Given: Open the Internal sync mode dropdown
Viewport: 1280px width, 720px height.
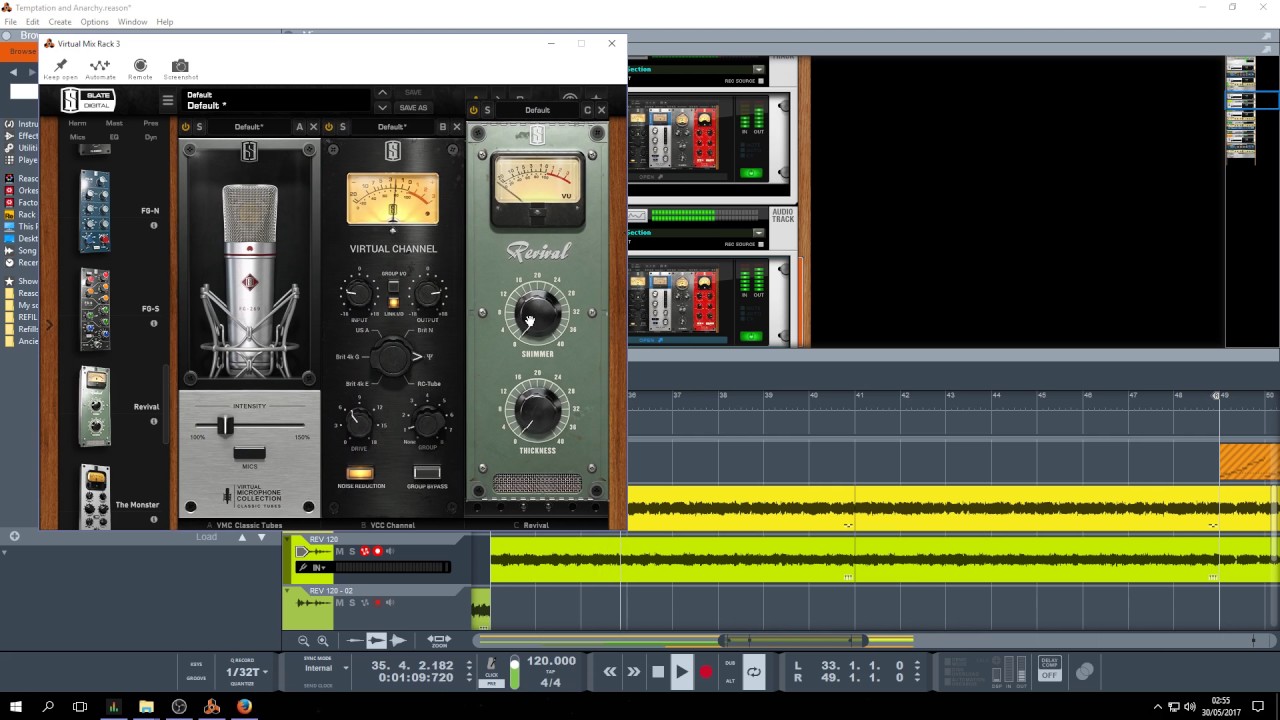Looking at the screenshot, I should tap(327, 668).
